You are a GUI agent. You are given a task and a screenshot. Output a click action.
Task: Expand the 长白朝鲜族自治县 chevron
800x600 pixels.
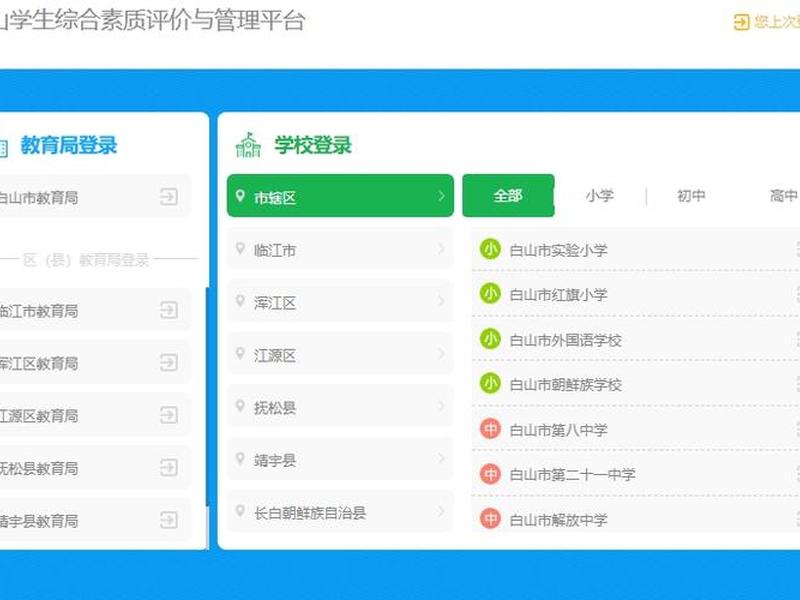(441, 511)
